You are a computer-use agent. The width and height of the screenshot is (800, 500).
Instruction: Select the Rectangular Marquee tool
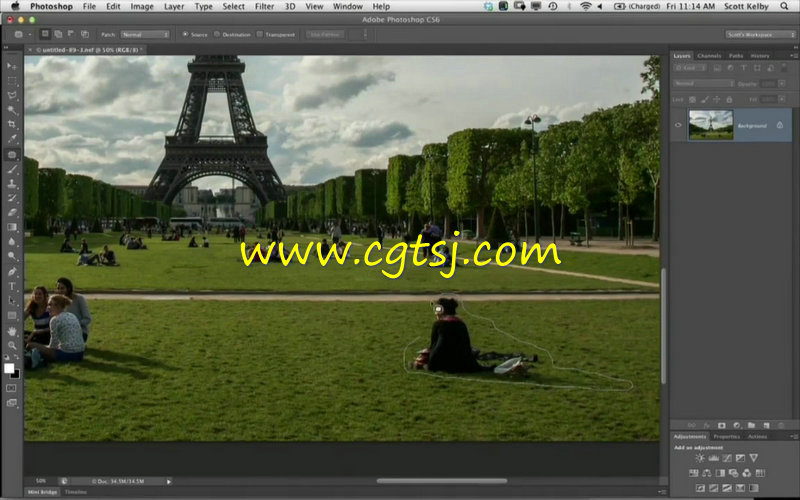(12, 81)
